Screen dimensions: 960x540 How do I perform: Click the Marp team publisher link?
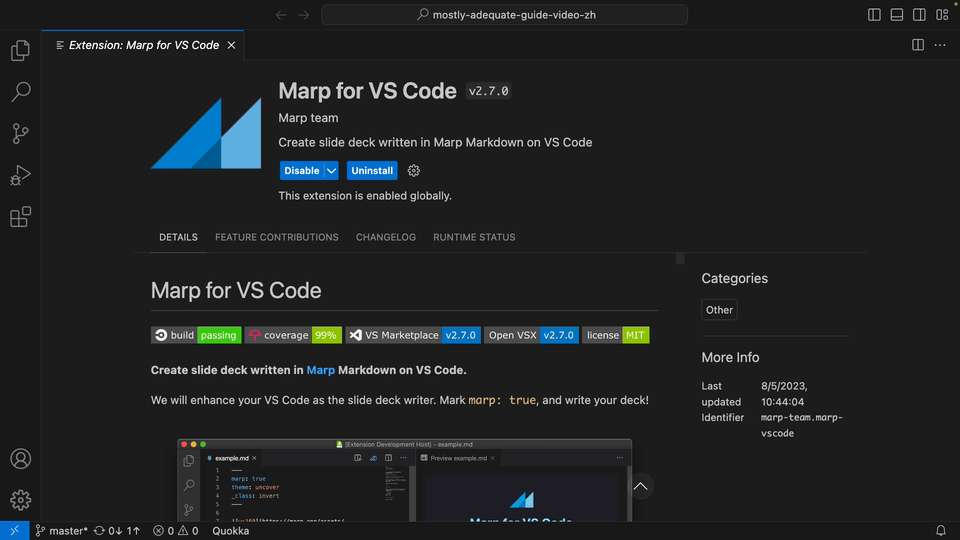pyautogui.click(x=308, y=118)
